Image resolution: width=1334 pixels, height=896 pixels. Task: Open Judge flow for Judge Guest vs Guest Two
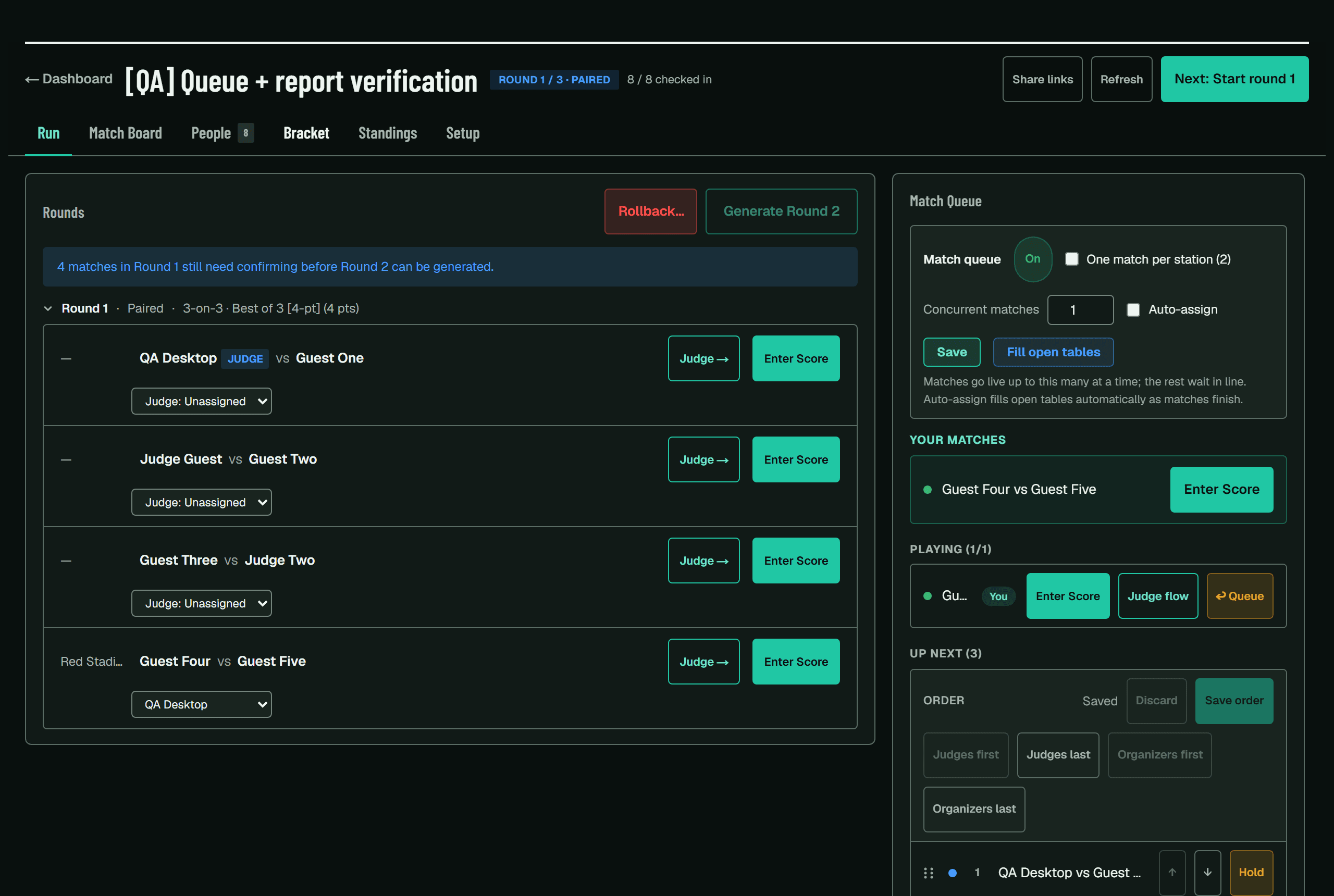(703, 460)
